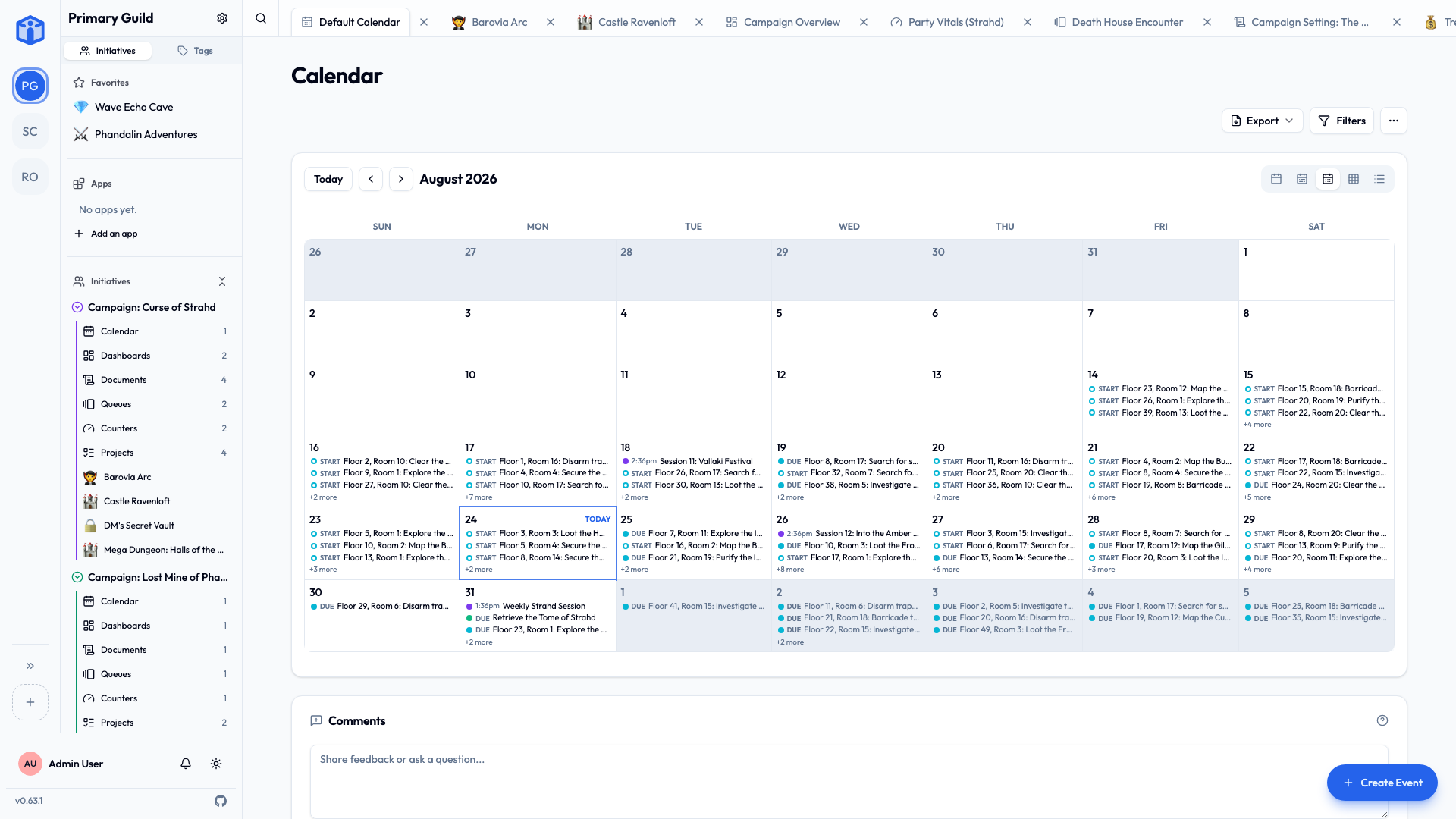
Task: Switch to the Tags sidebar tab
Action: (x=195, y=51)
